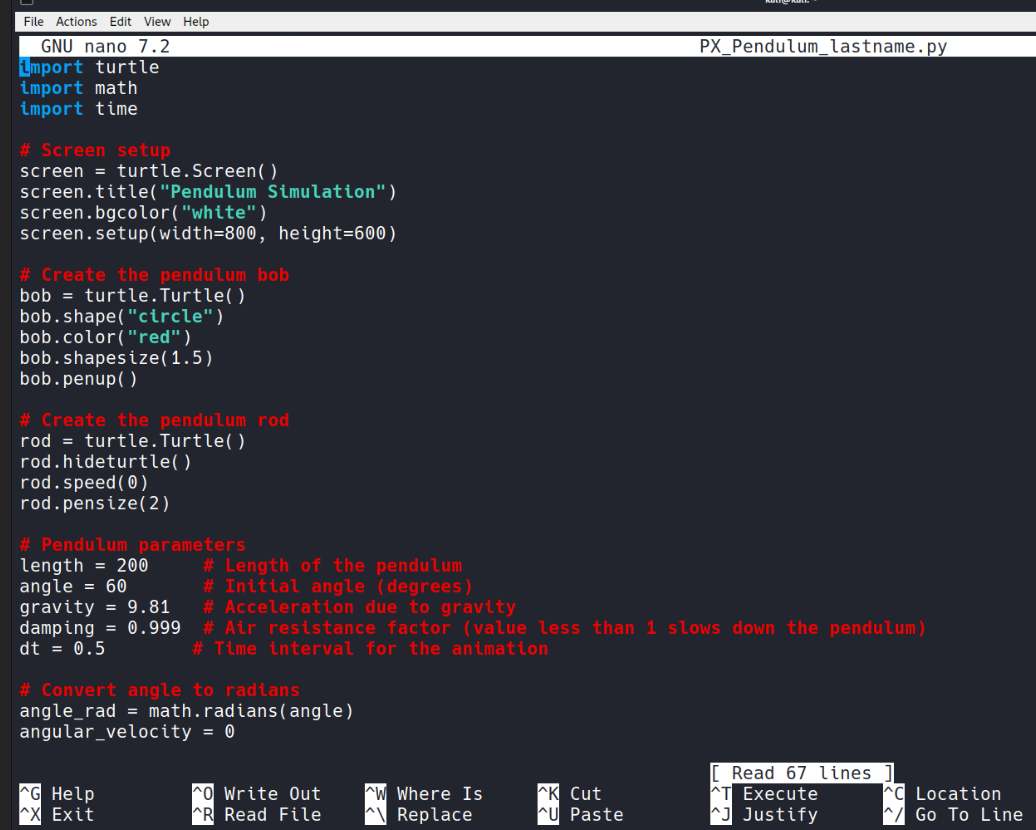Image resolution: width=1036 pixels, height=830 pixels.
Task: Click the ^G Help shortcut
Action: tap(57, 794)
